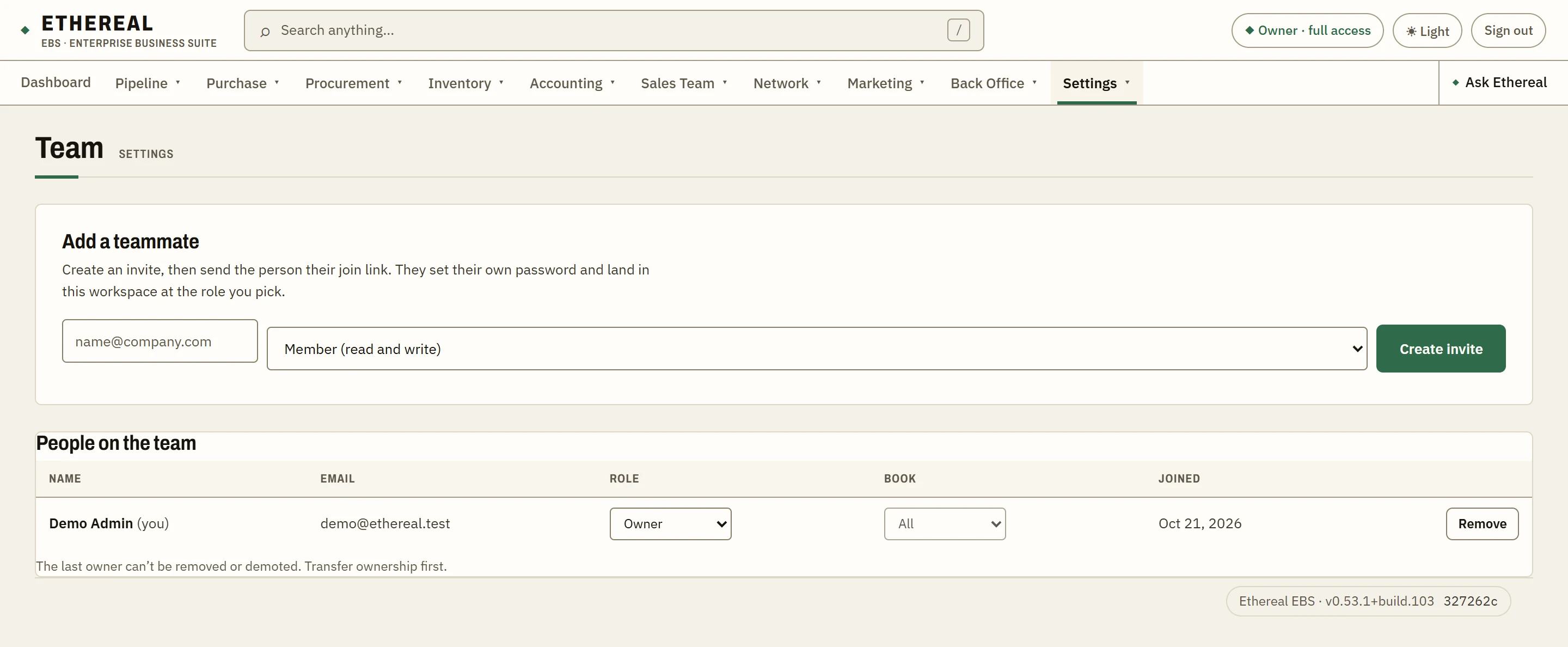Click the BOOK column header
The image size is (1568, 647).
coord(899,478)
